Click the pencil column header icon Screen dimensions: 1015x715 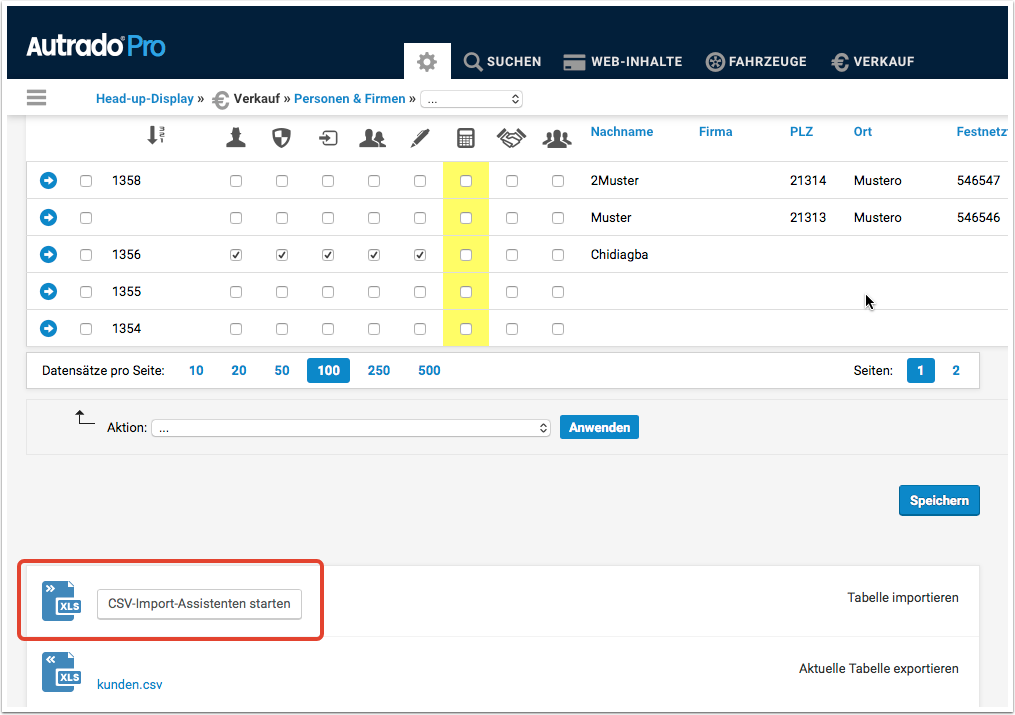coord(419,139)
